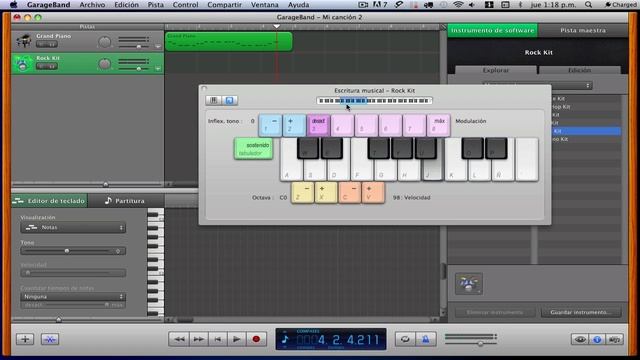Set modulation level with key 7
The height and width of the screenshot is (360, 640).
coord(414,125)
